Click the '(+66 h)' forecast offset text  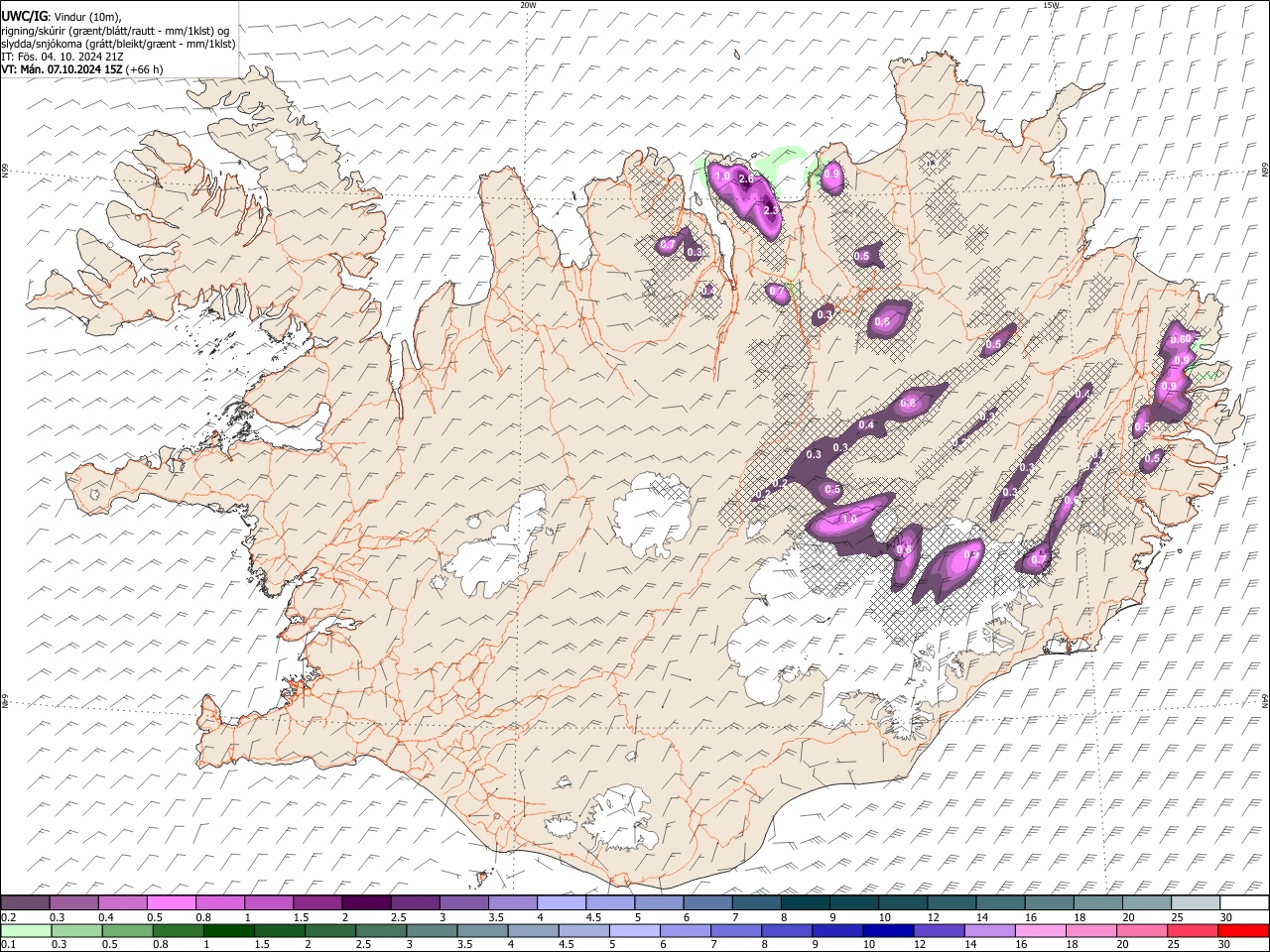point(145,69)
